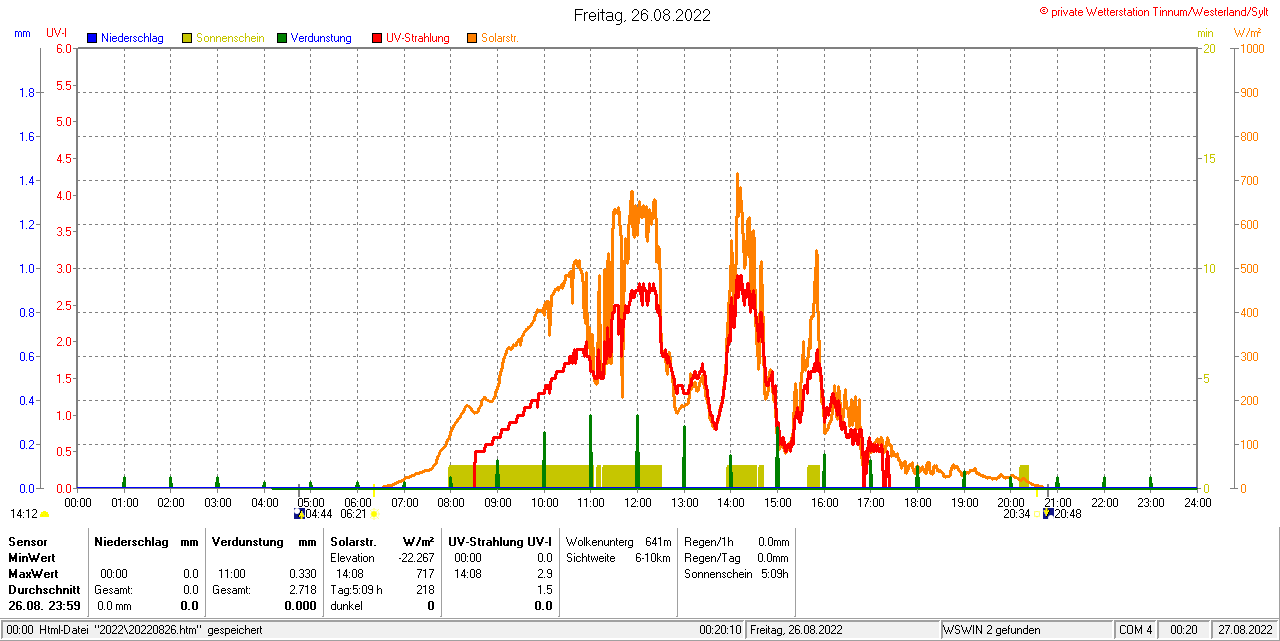Click the red UV-Strahlung legend swatch
Image resolution: width=1280 pixels, height=641 pixels.
[x=377, y=38]
